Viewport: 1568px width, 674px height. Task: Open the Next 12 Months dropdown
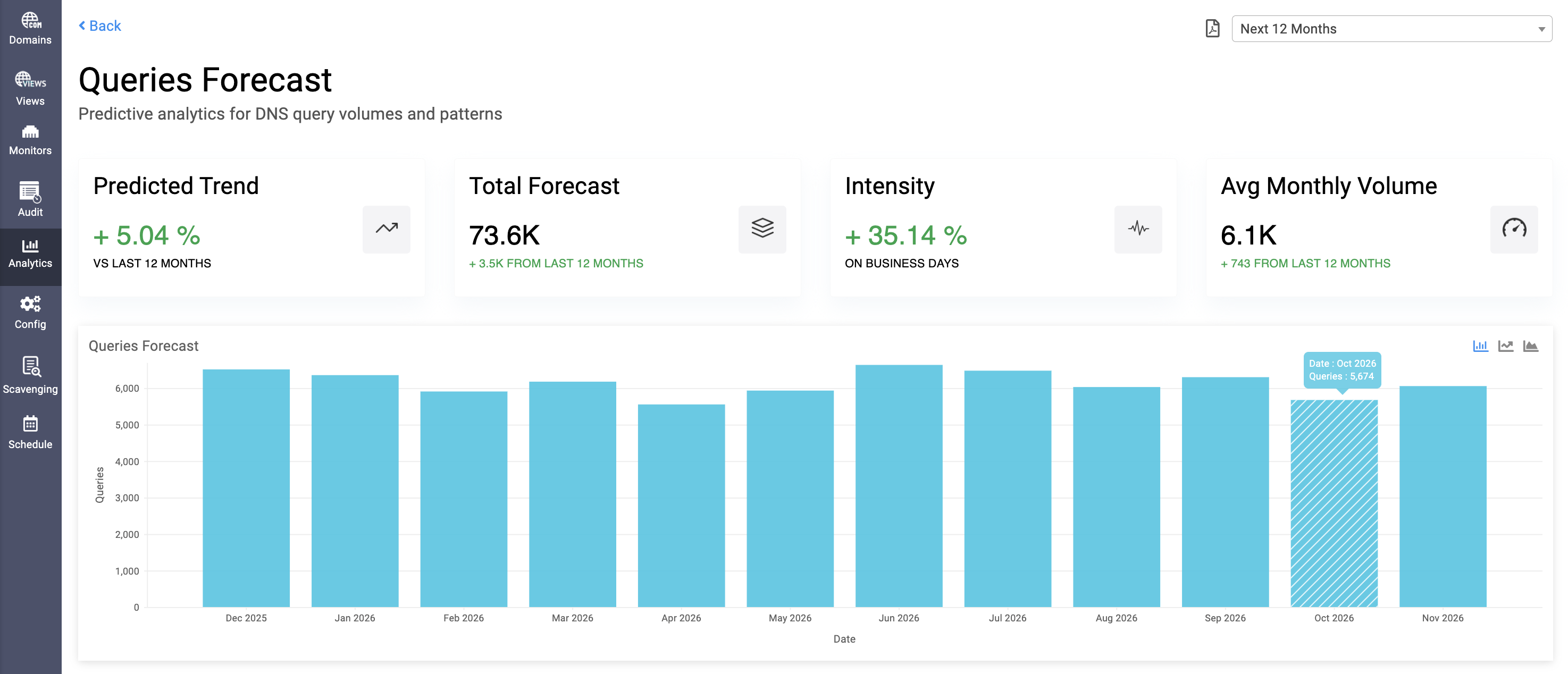(x=1391, y=28)
